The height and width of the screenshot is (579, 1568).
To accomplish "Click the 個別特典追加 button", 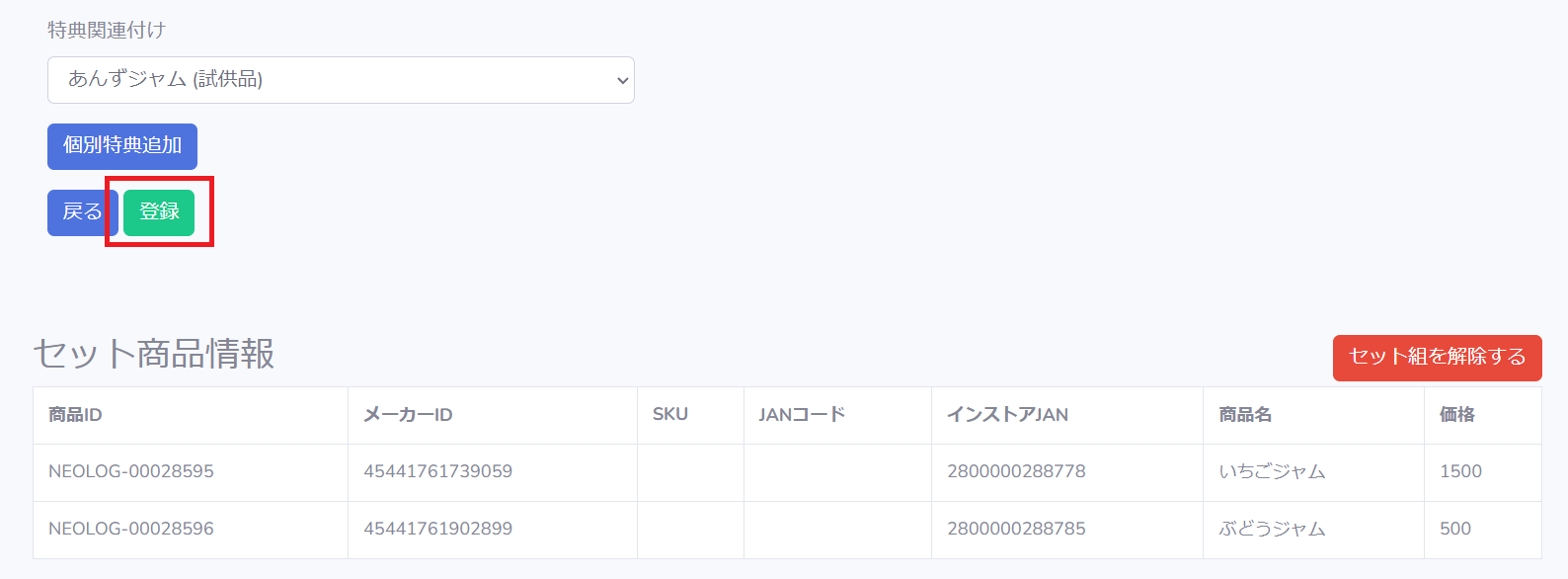I will point(122,146).
